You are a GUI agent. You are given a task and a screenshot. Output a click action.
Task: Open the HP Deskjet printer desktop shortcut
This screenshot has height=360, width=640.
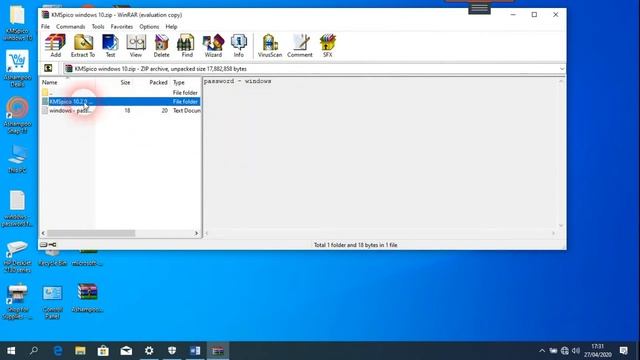coord(18,256)
